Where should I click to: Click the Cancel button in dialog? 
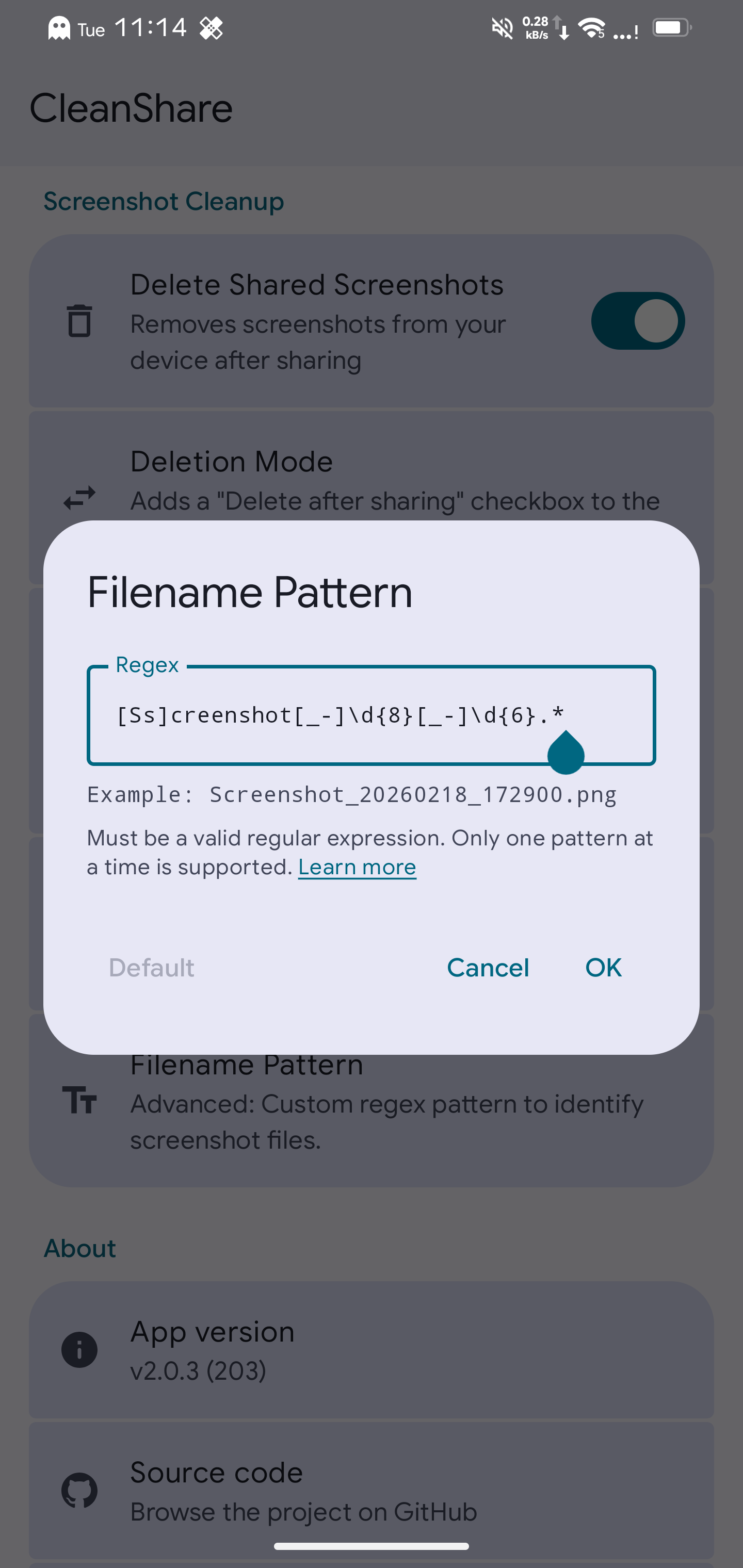coord(488,967)
